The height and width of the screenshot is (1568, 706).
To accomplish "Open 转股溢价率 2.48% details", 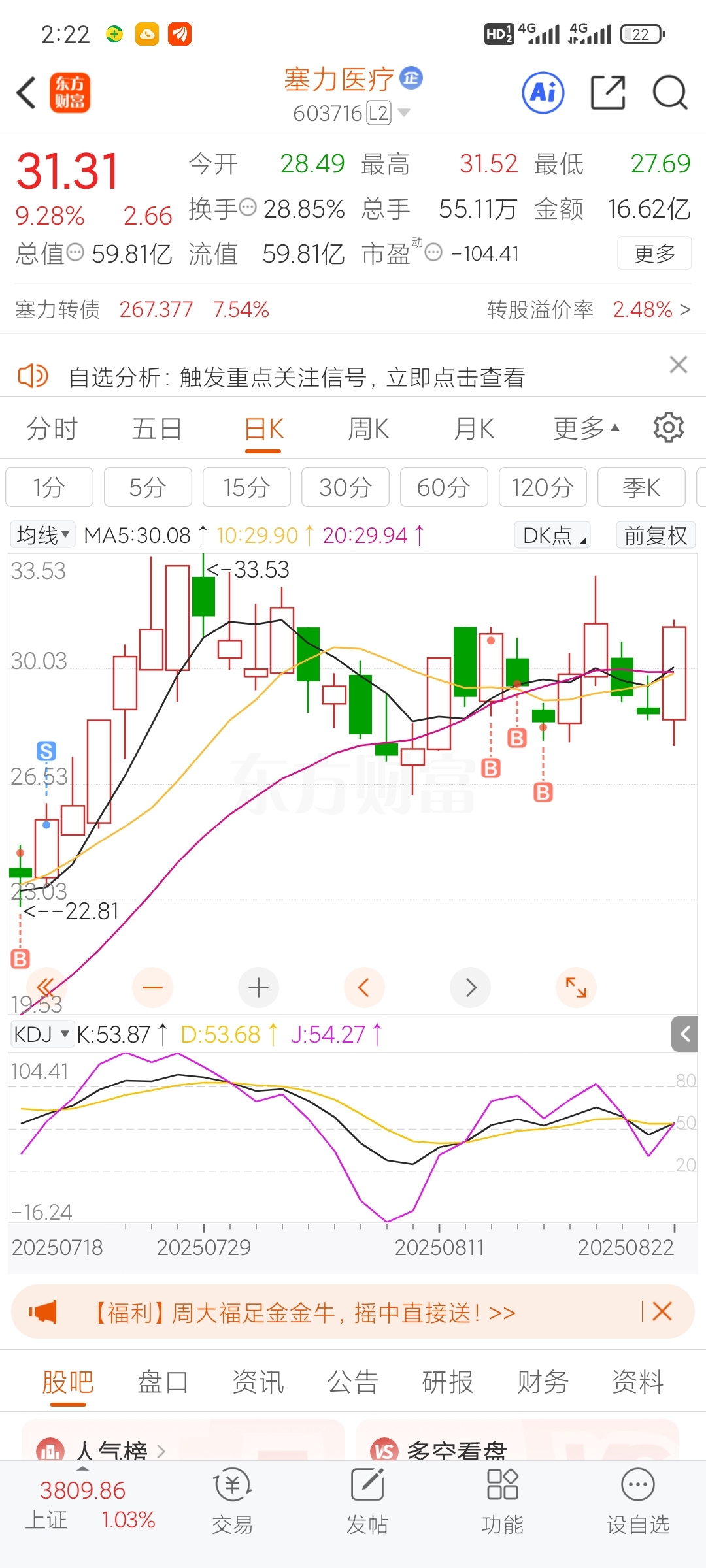I will coord(589,309).
